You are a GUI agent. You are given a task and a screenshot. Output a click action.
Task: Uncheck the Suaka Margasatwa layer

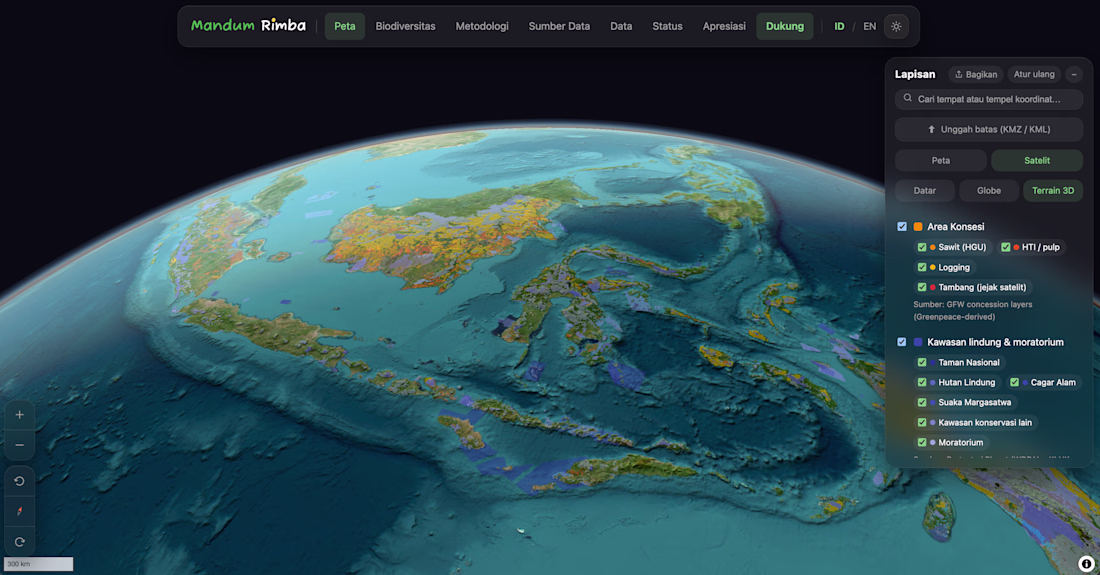[x=922, y=402]
